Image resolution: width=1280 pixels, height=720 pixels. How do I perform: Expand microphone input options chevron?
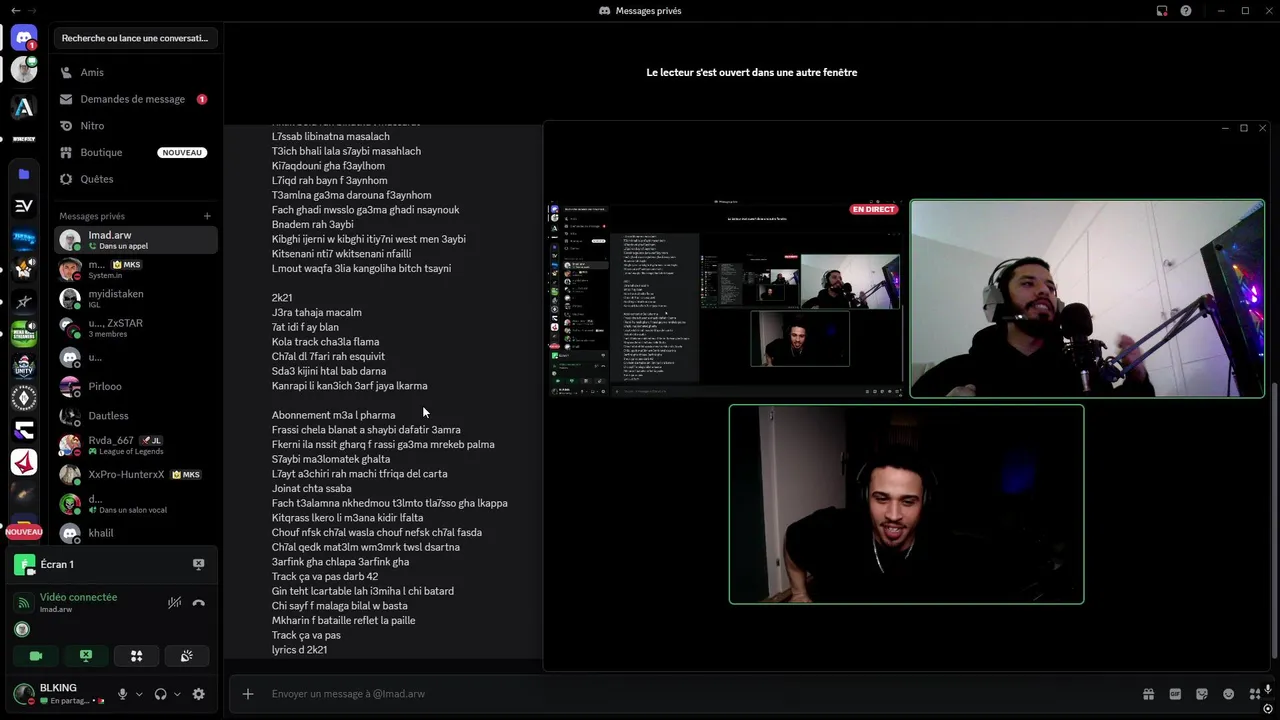point(139,694)
